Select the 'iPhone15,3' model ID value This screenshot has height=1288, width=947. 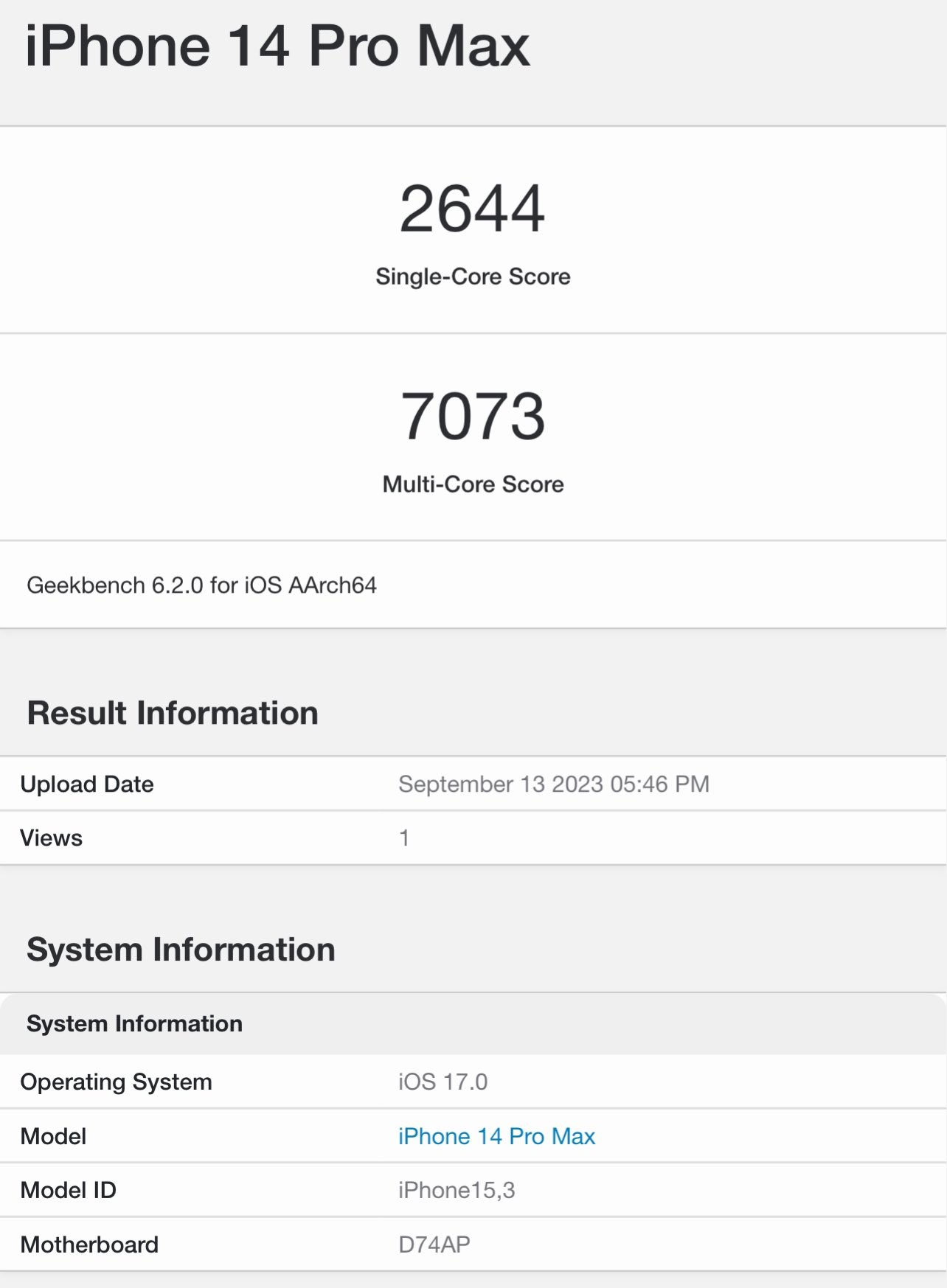(x=457, y=1190)
